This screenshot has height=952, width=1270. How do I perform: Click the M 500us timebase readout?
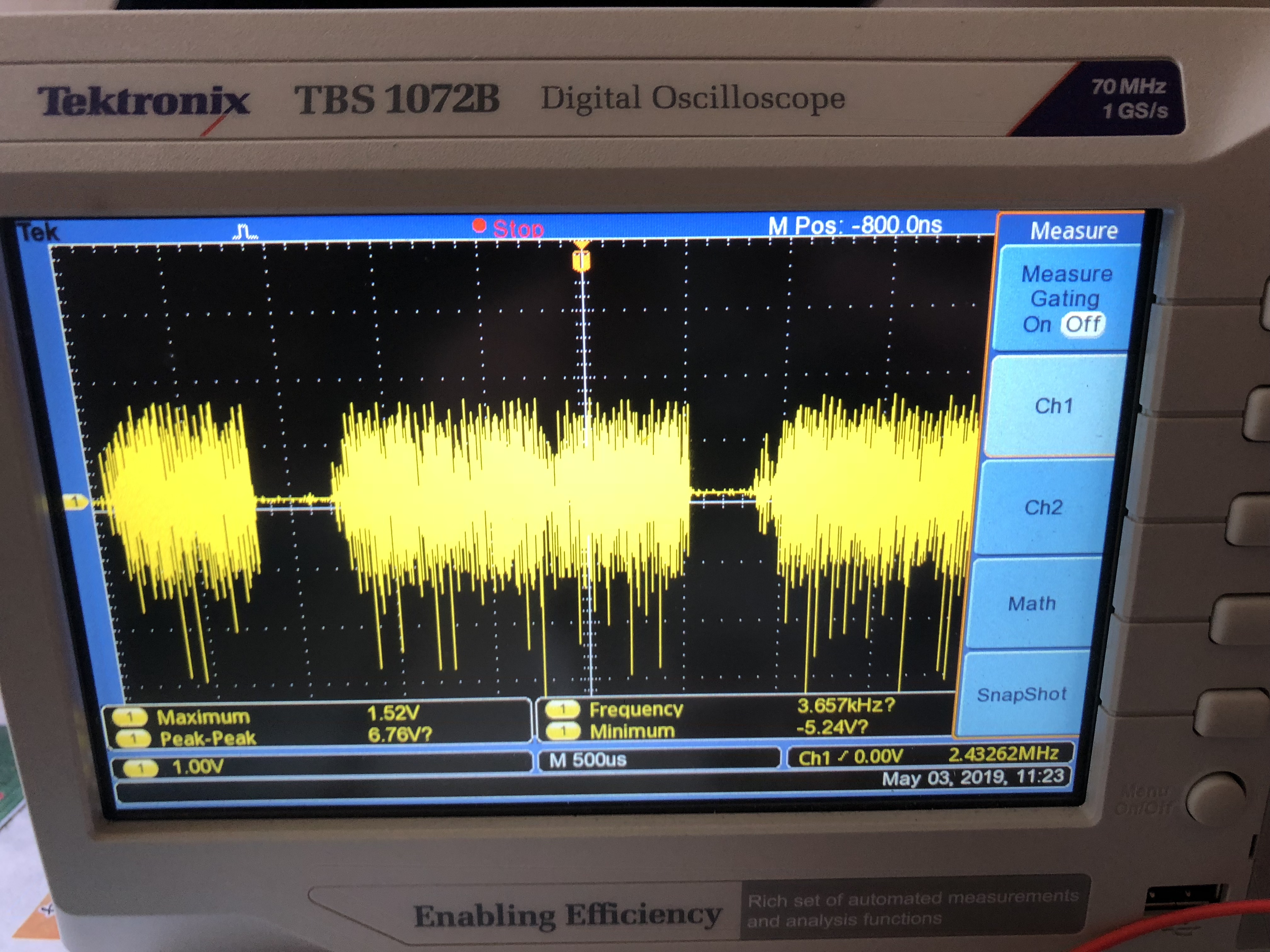pos(587,760)
